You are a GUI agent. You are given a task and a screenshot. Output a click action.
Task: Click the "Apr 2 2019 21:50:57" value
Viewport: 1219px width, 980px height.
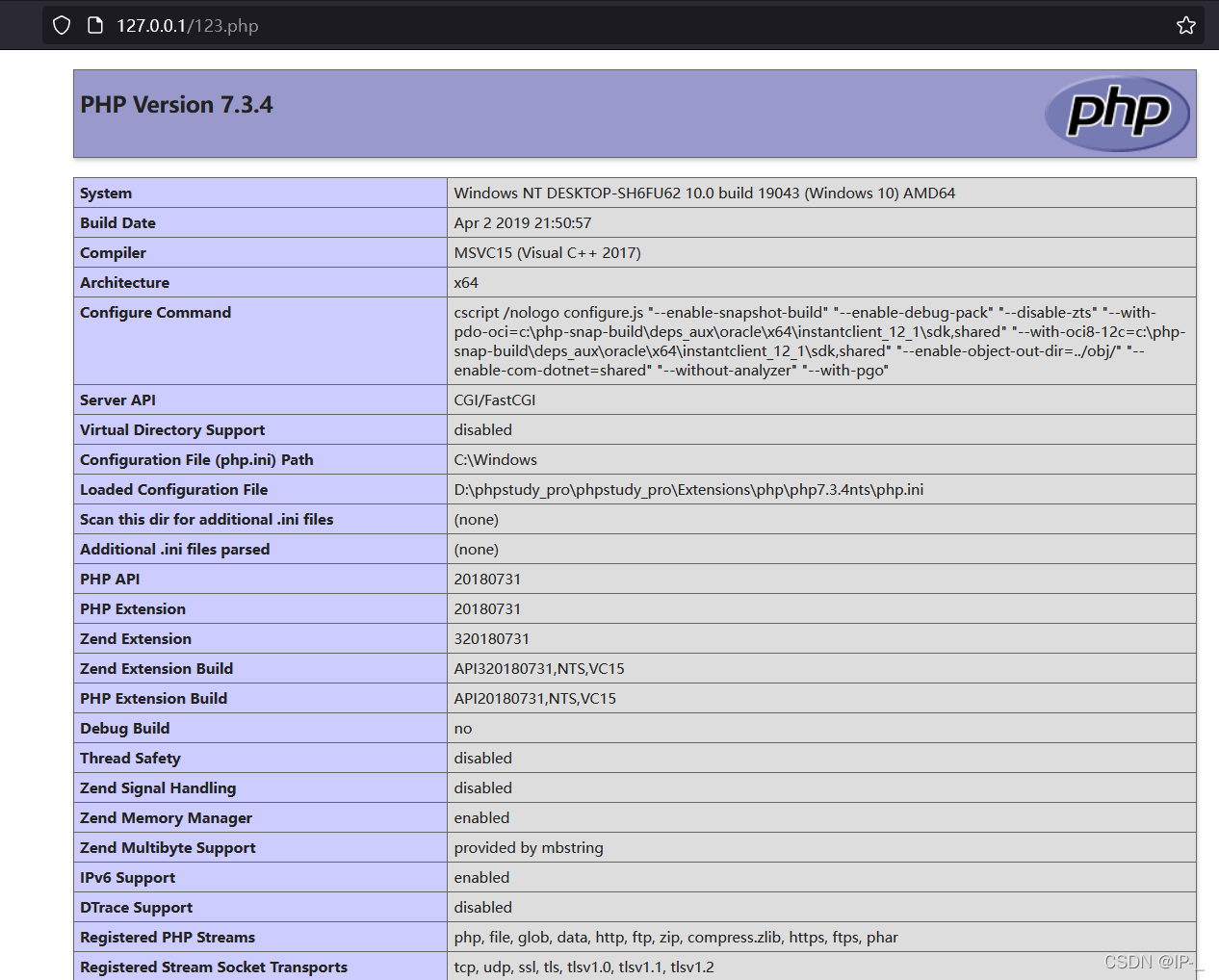click(523, 223)
